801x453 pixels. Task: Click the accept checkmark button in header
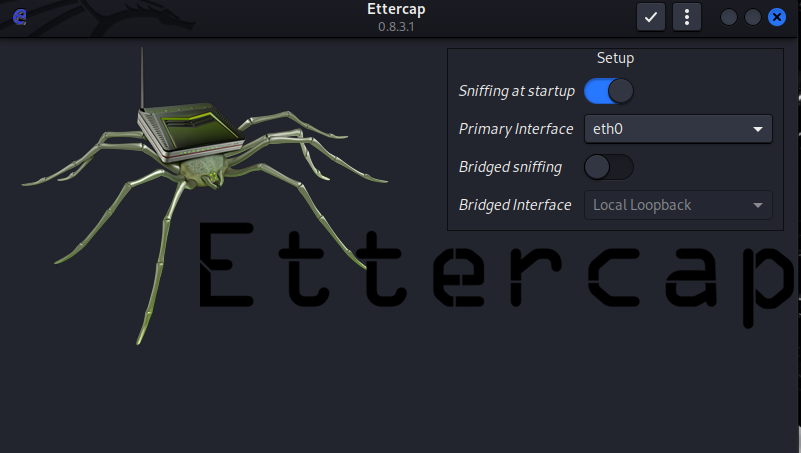[651, 17]
